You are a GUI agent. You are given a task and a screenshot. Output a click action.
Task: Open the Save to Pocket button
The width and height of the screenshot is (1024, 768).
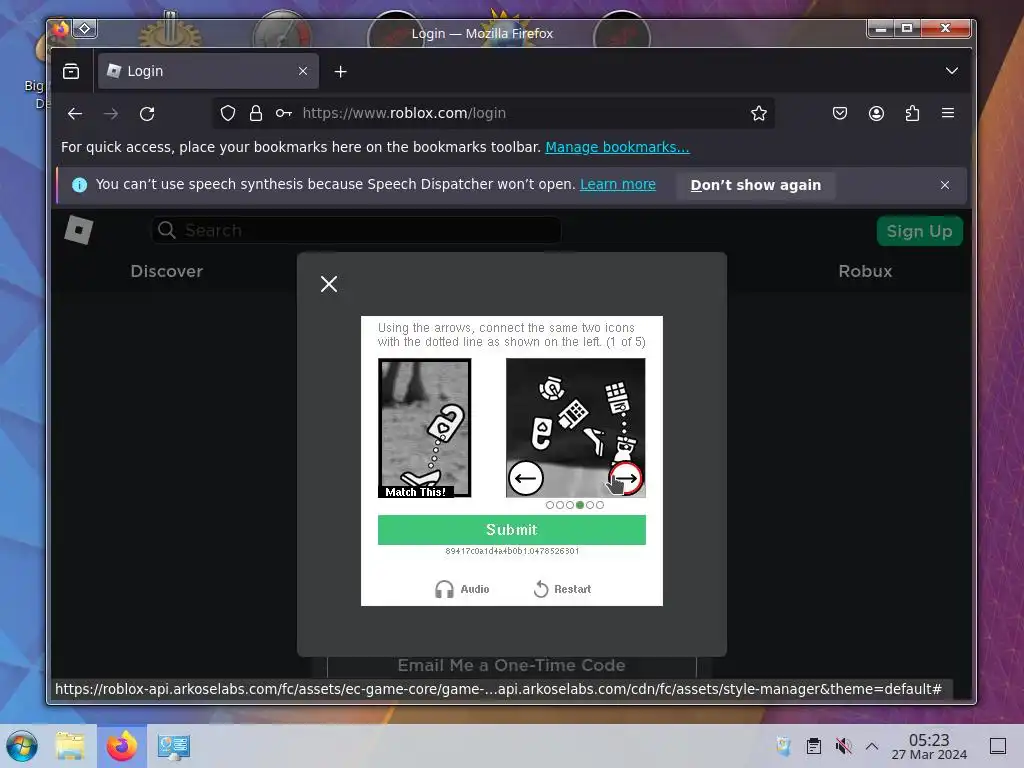click(x=840, y=114)
